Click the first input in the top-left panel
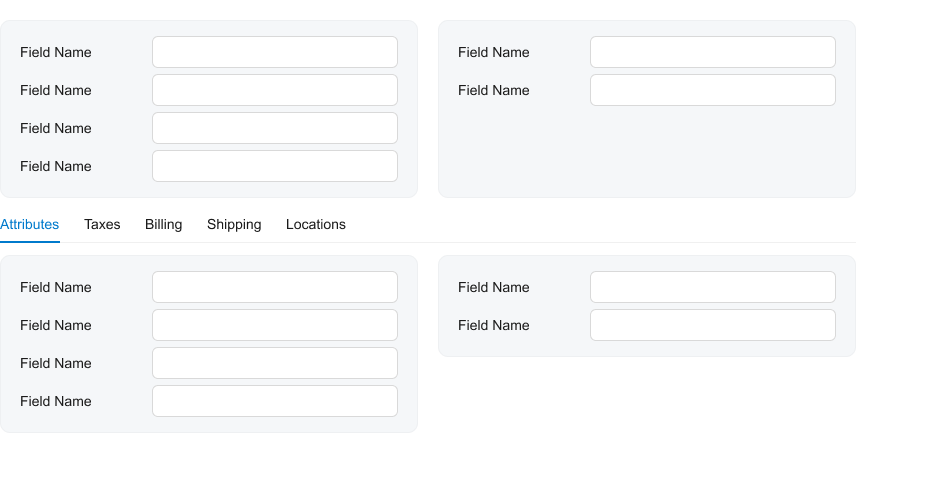 [275, 52]
